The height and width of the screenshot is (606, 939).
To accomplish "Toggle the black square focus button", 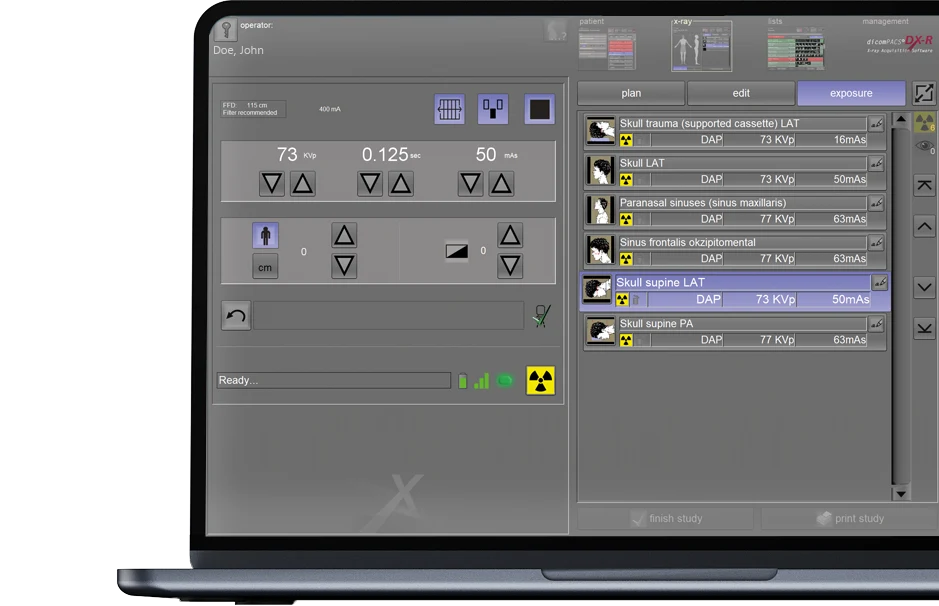I will [539, 109].
